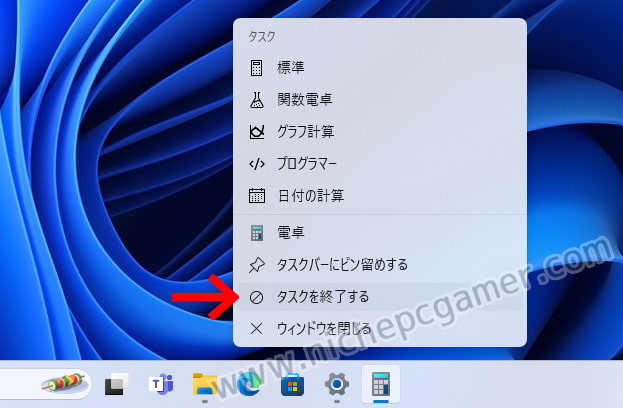
Task: Click タスクバーにピン留めする option
Action: (x=380, y=265)
